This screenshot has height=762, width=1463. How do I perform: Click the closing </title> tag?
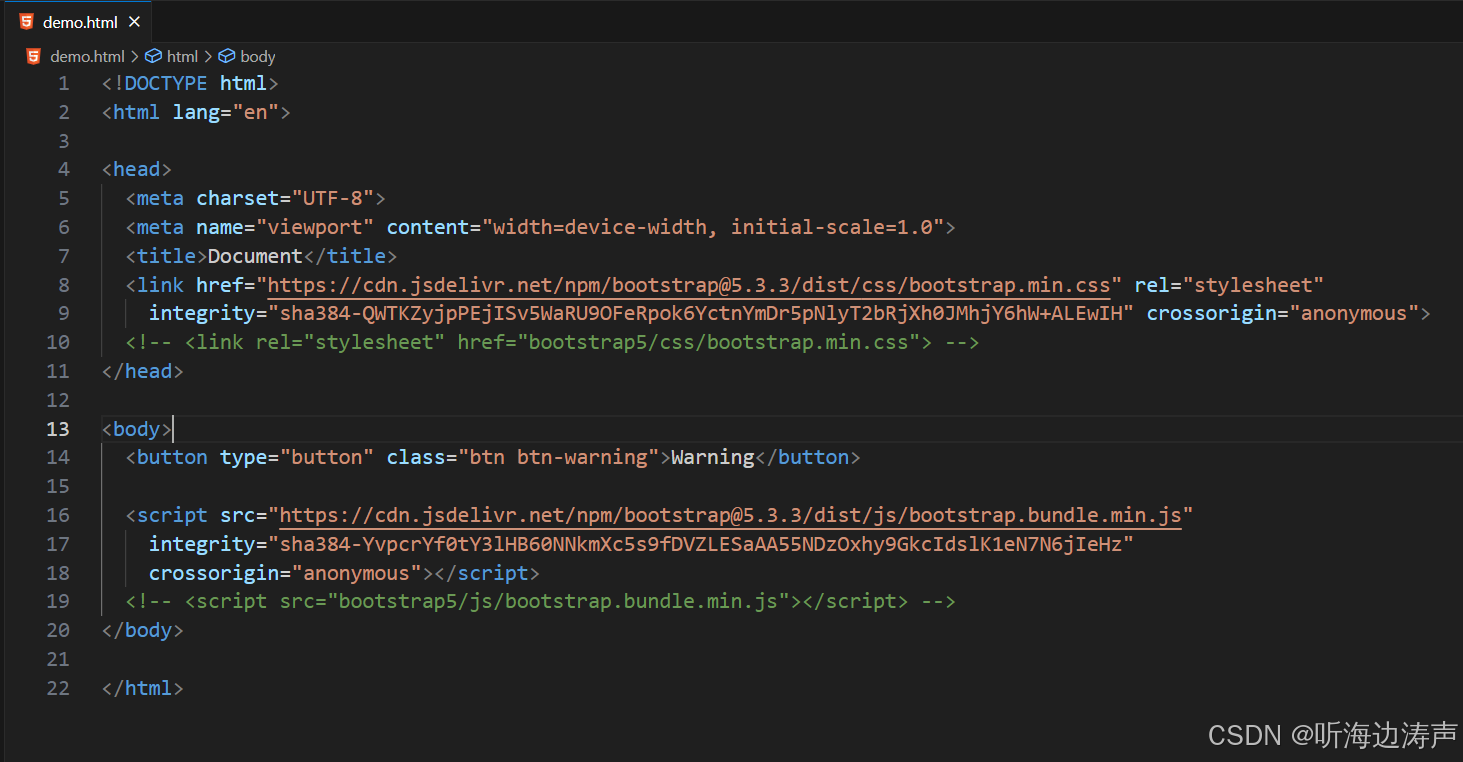click(x=350, y=256)
